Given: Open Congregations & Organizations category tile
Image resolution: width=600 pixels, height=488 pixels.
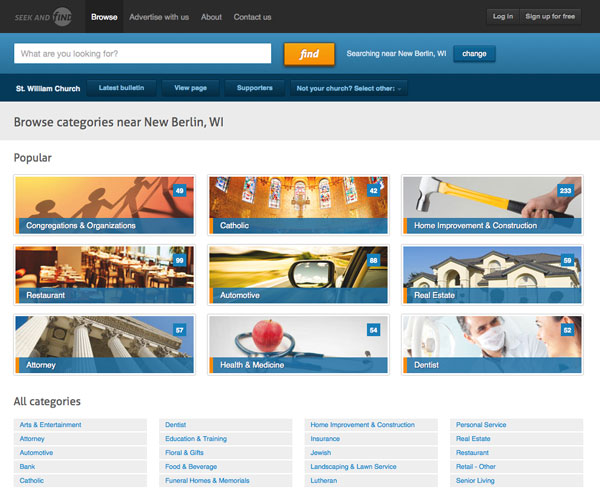Looking at the screenshot, I should [x=104, y=205].
